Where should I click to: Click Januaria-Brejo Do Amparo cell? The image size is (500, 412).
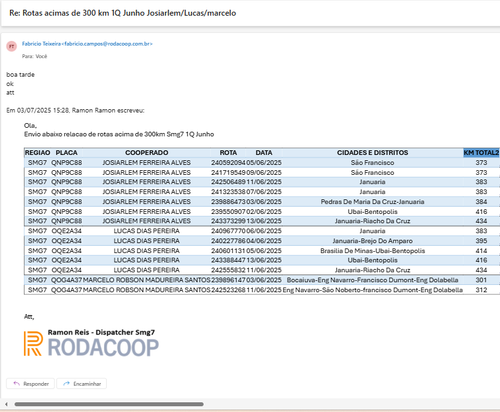click(x=372, y=241)
